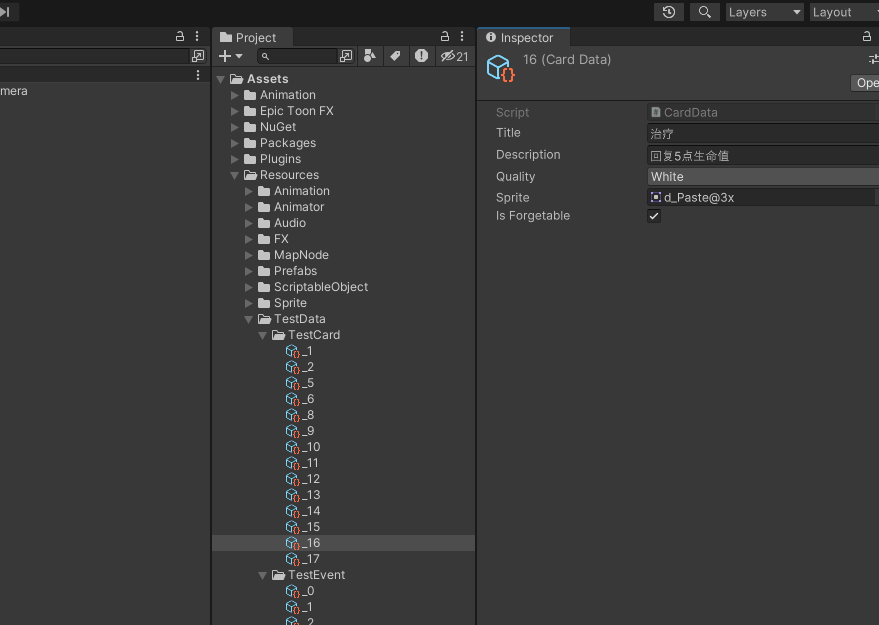
Task: Open the Quality dropdown showing White
Action: click(762, 177)
